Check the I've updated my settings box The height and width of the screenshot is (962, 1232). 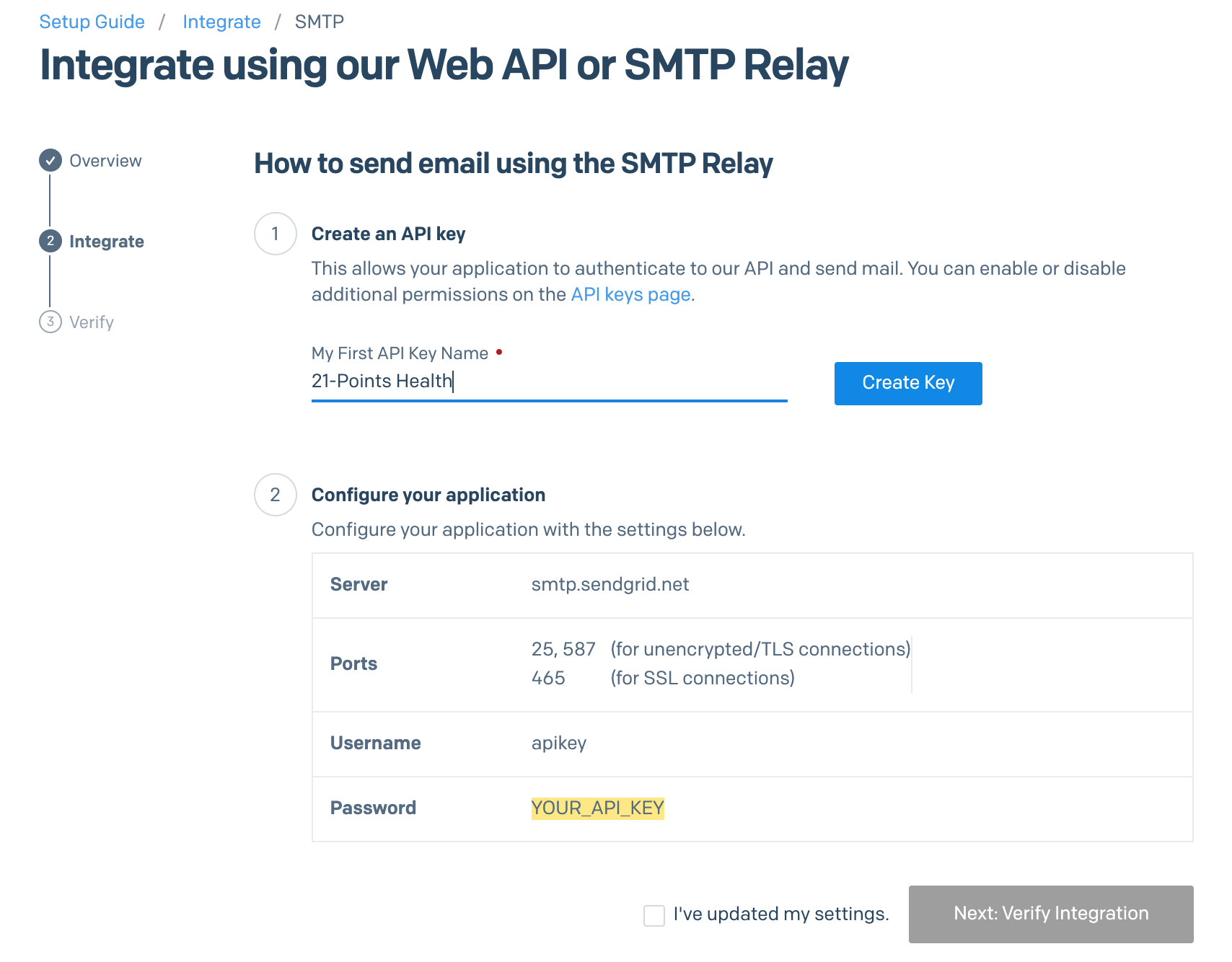point(654,916)
